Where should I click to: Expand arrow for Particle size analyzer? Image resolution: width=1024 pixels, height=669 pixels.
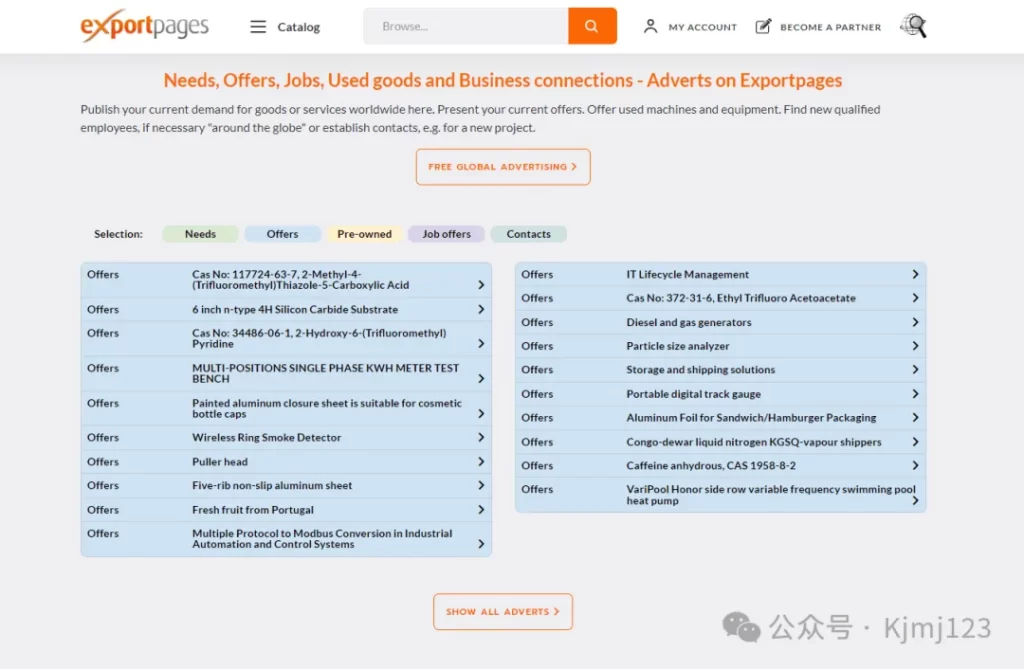[x=915, y=346]
